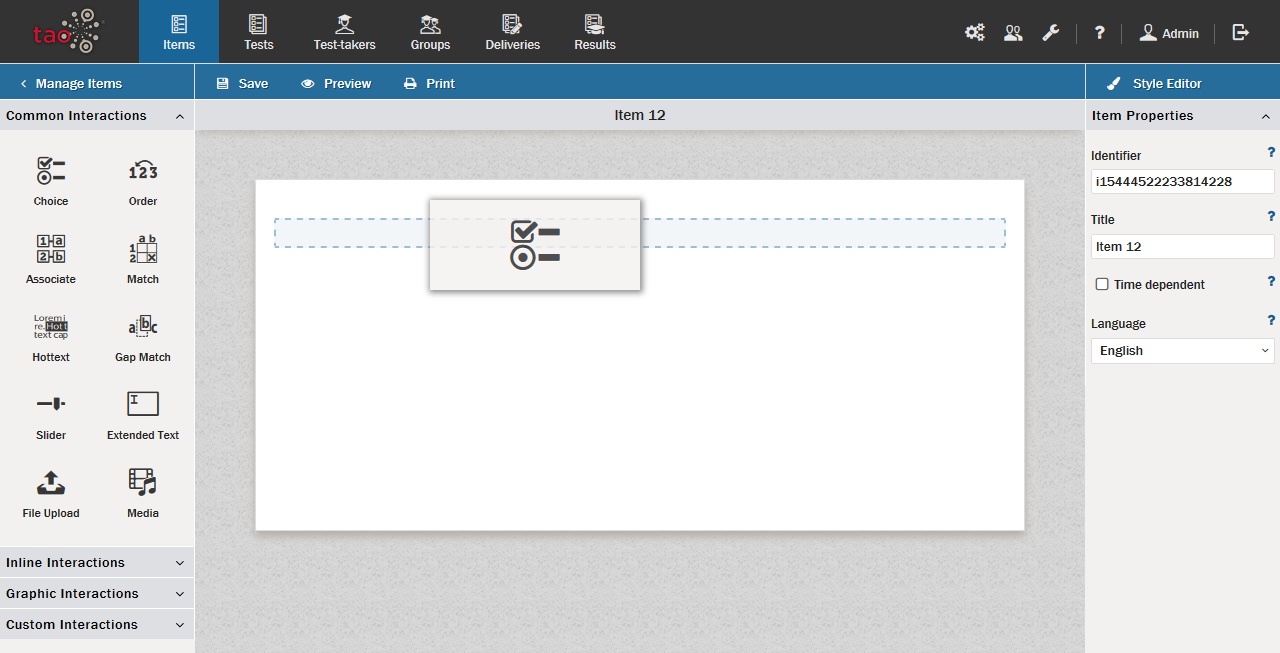1280x653 pixels.
Task: Select the Hottext interaction icon
Action: pyautogui.click(x=51, y=327)
